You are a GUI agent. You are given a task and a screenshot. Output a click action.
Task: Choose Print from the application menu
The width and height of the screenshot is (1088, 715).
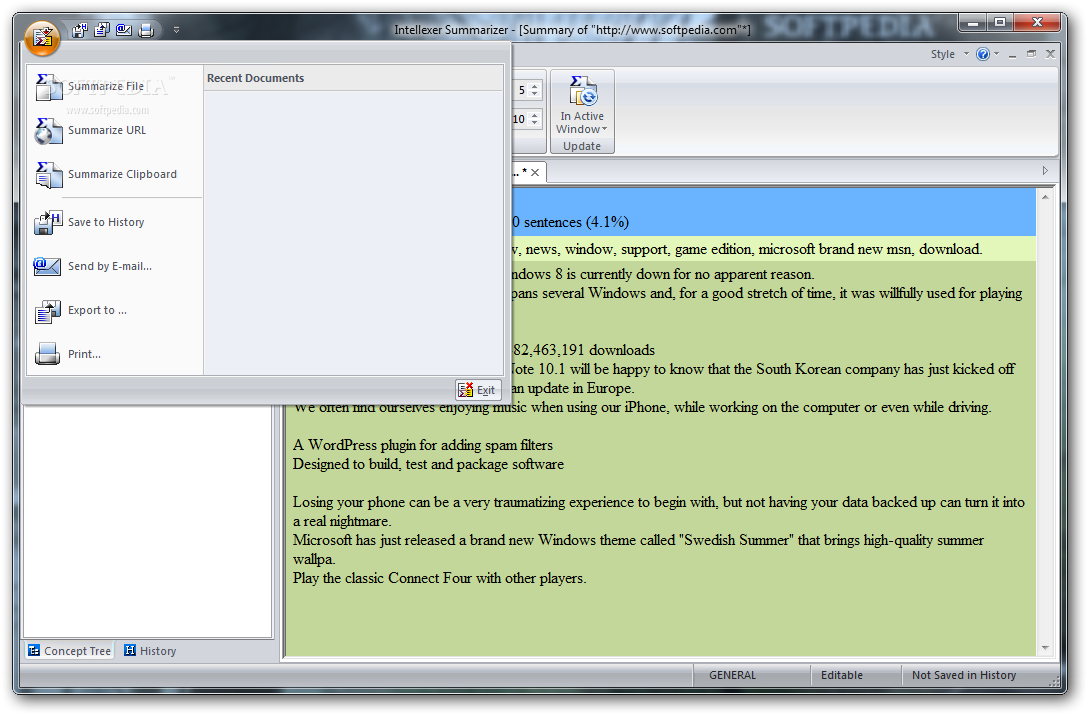click(114, 355)
